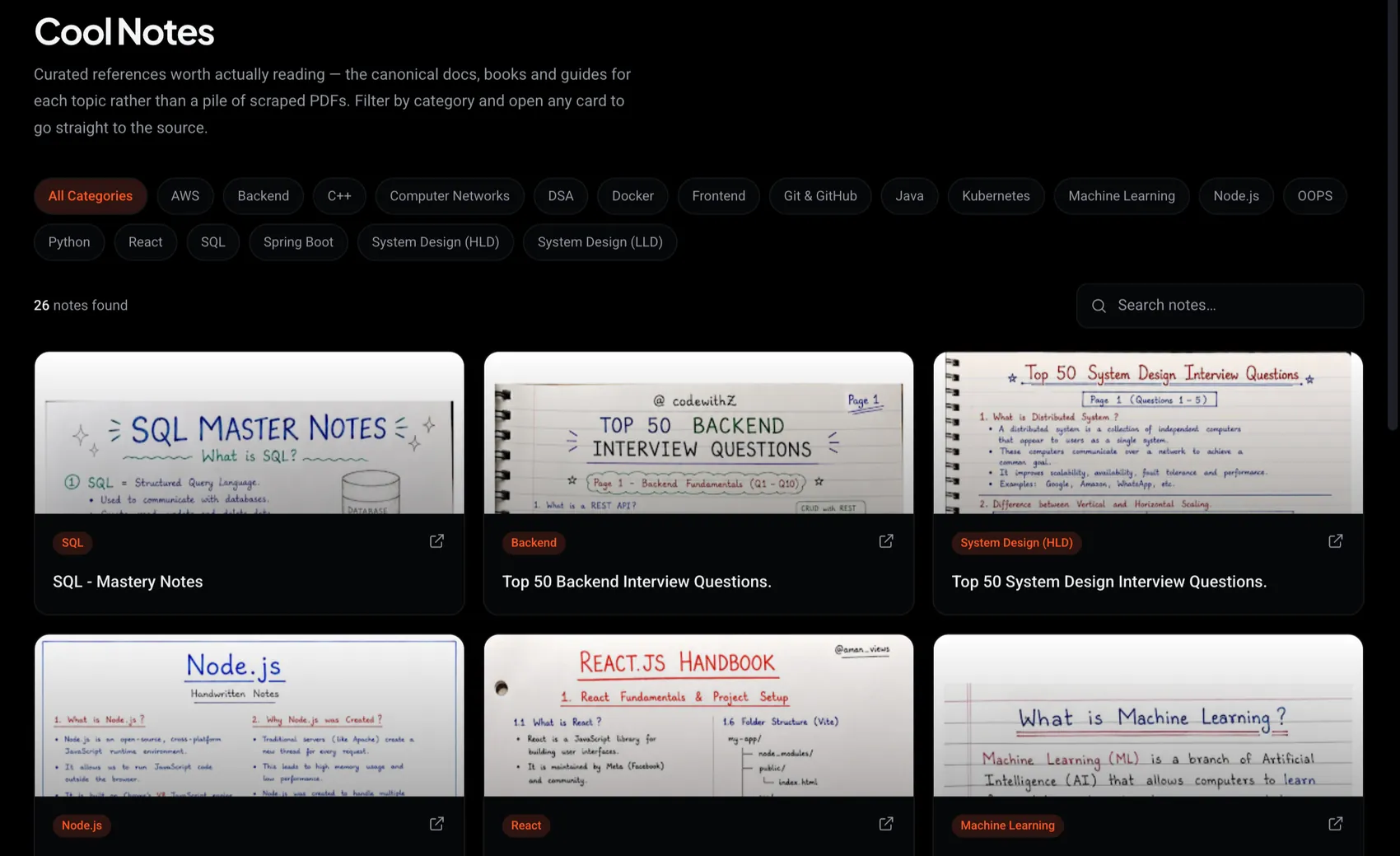The image size is (1400, 856).
Task: Show Spring Boot notes
Action: tap(298, 242)
